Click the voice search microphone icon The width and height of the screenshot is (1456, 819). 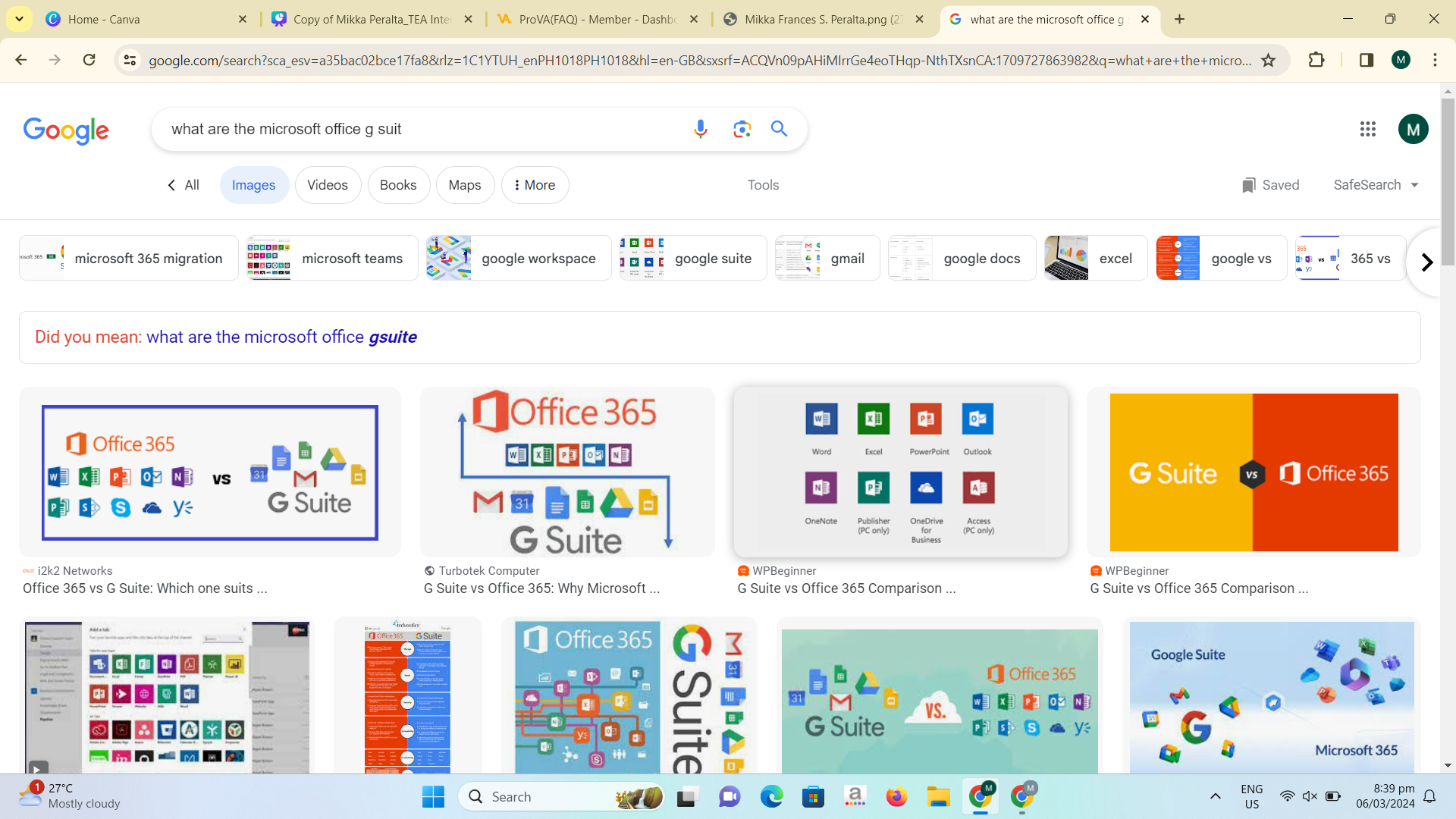pyautogui.click(x=700, y=130)
